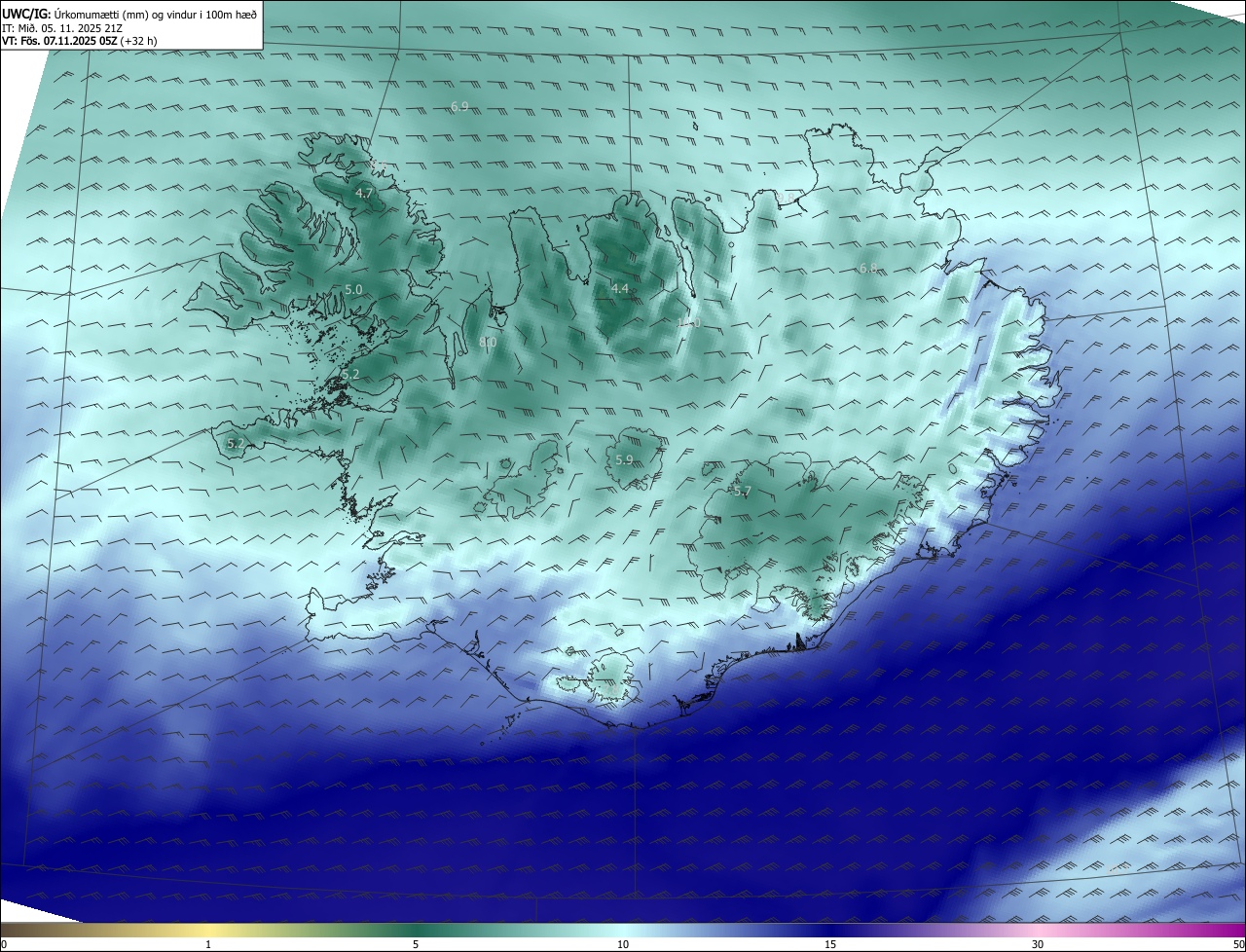The image size is (1246, 952).
Task: Click the 9.8 value label on the north coast
Action: click(x=785, y=198)
